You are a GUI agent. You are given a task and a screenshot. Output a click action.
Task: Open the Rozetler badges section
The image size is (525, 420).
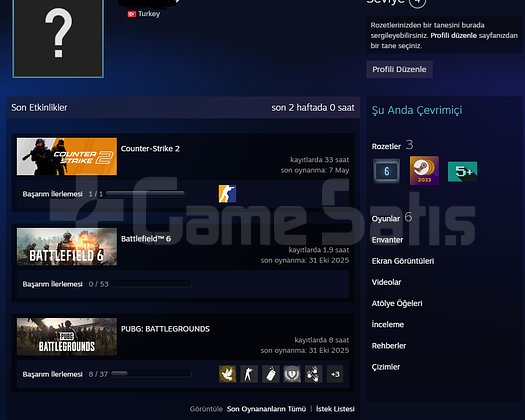pyautogui.click(x=386, y=146)
